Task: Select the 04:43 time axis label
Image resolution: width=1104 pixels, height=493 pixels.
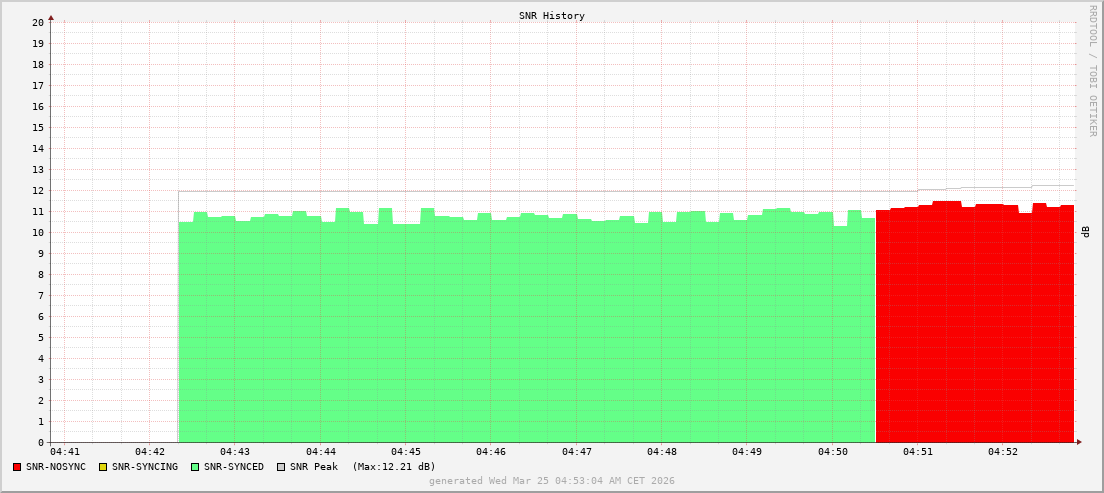Action: [x=235, y=452]
